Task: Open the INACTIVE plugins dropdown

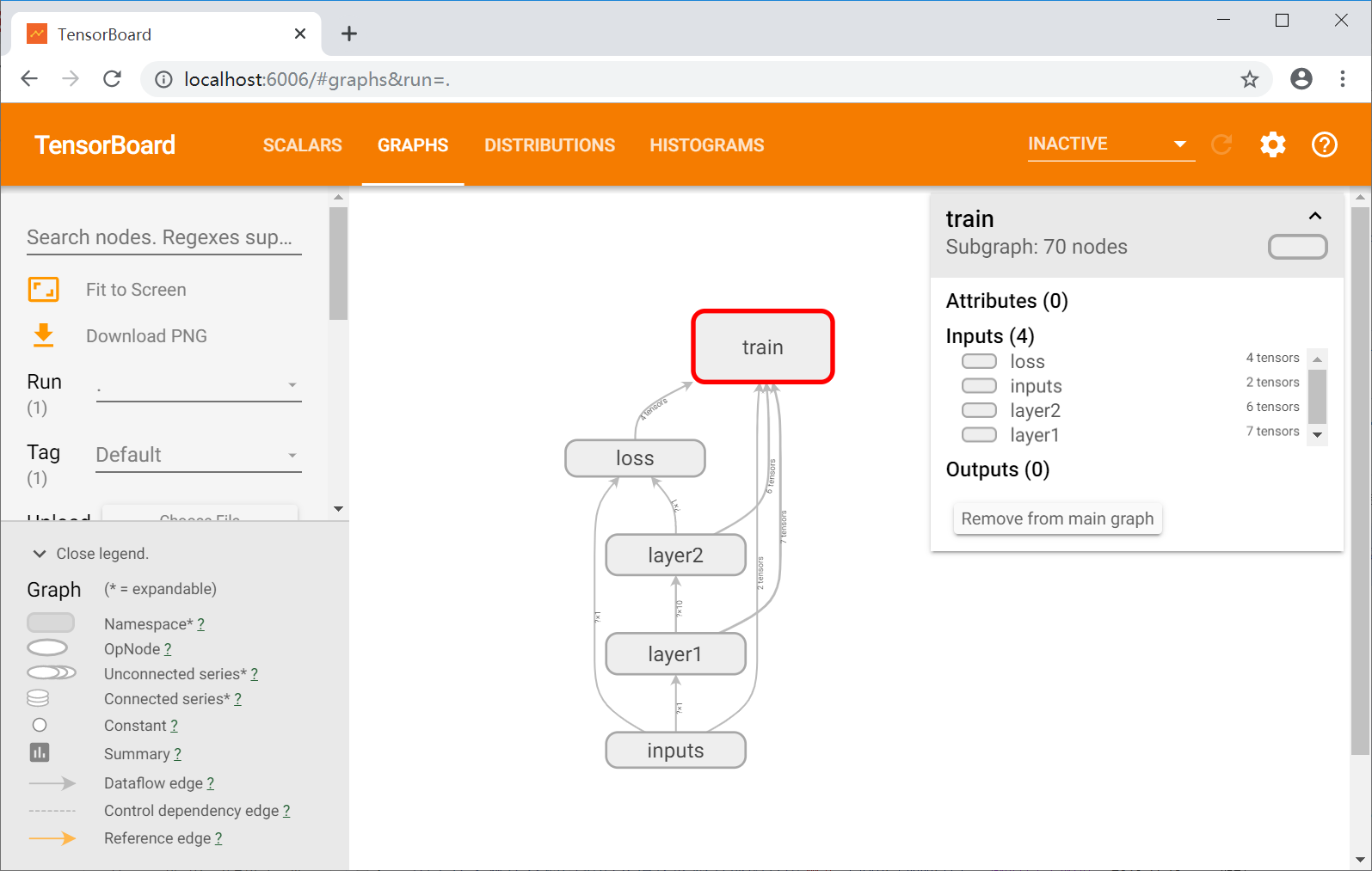Action: 1111,144
